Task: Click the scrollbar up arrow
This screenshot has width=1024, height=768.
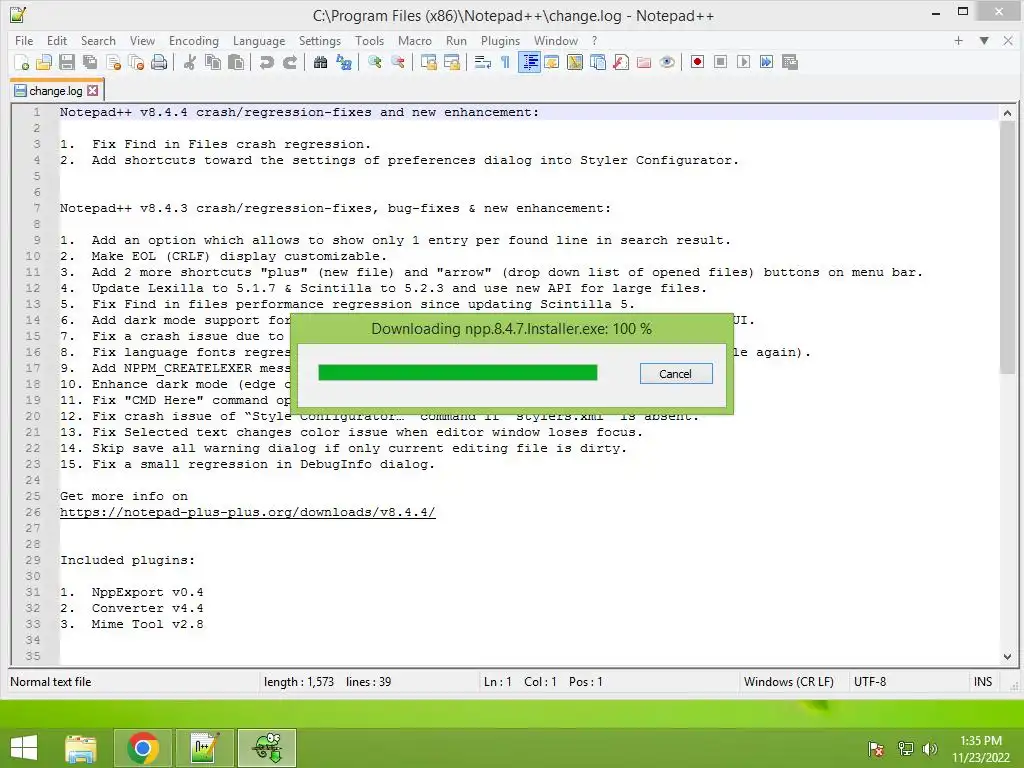Action: (1007, 113)
